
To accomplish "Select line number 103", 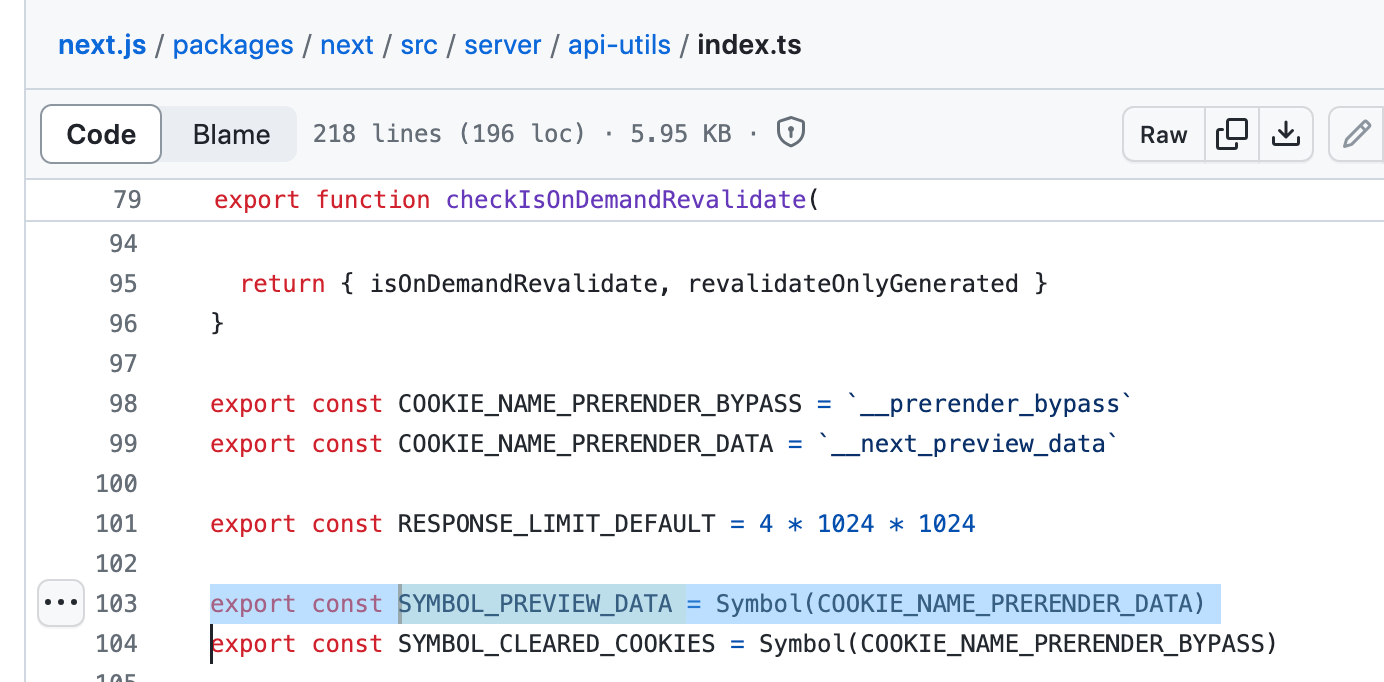I will (116, 604).
